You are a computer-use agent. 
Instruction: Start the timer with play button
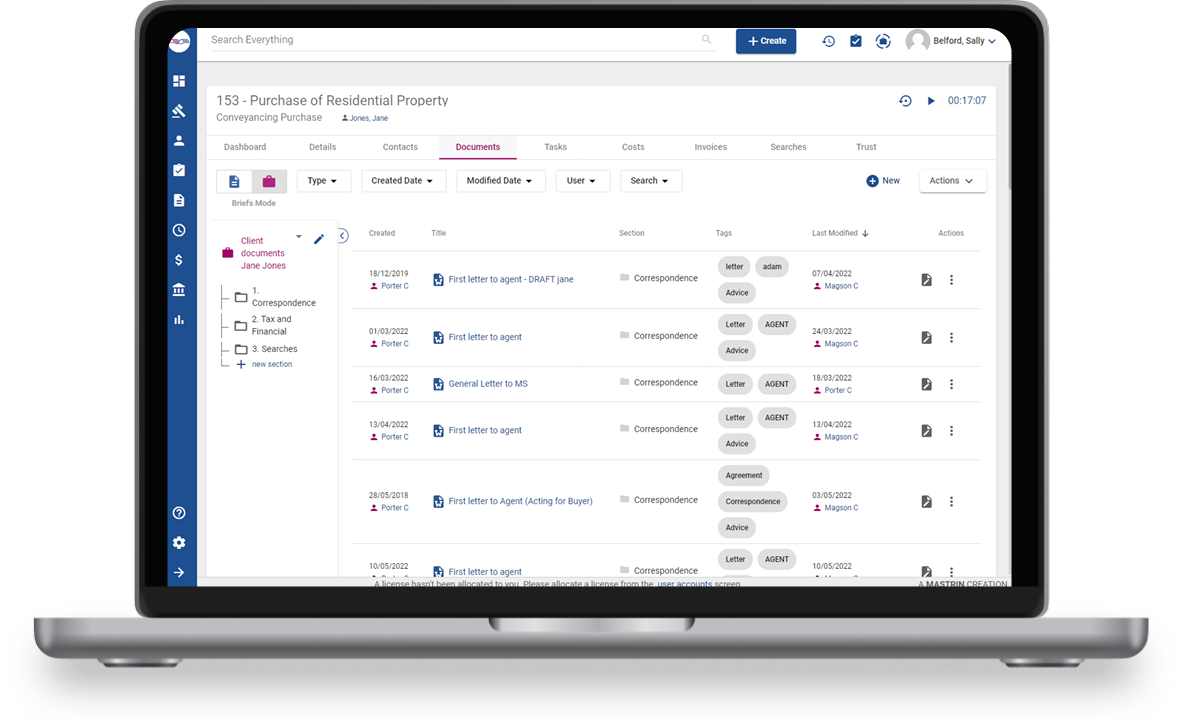point(931,101)
